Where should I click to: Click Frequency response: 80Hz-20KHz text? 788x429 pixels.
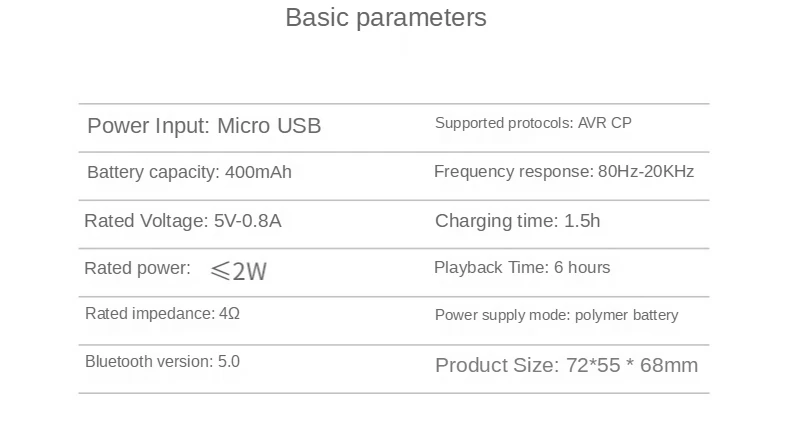coord(564,171)
